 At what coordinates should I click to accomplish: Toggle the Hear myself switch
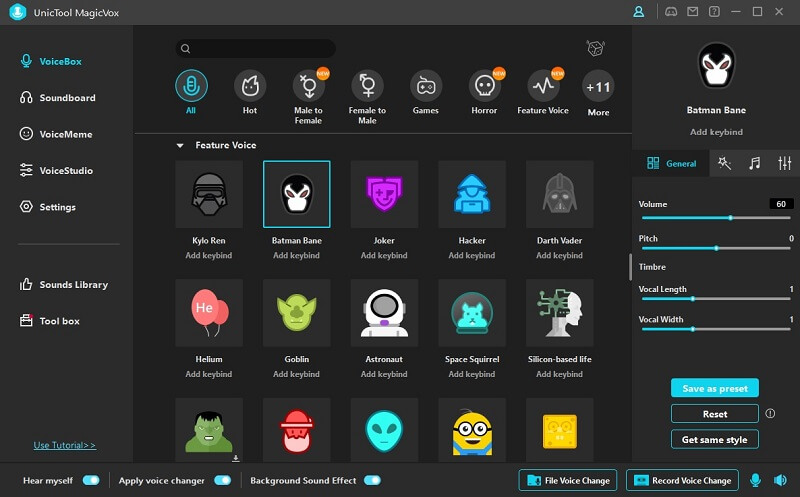coord(91,480)
